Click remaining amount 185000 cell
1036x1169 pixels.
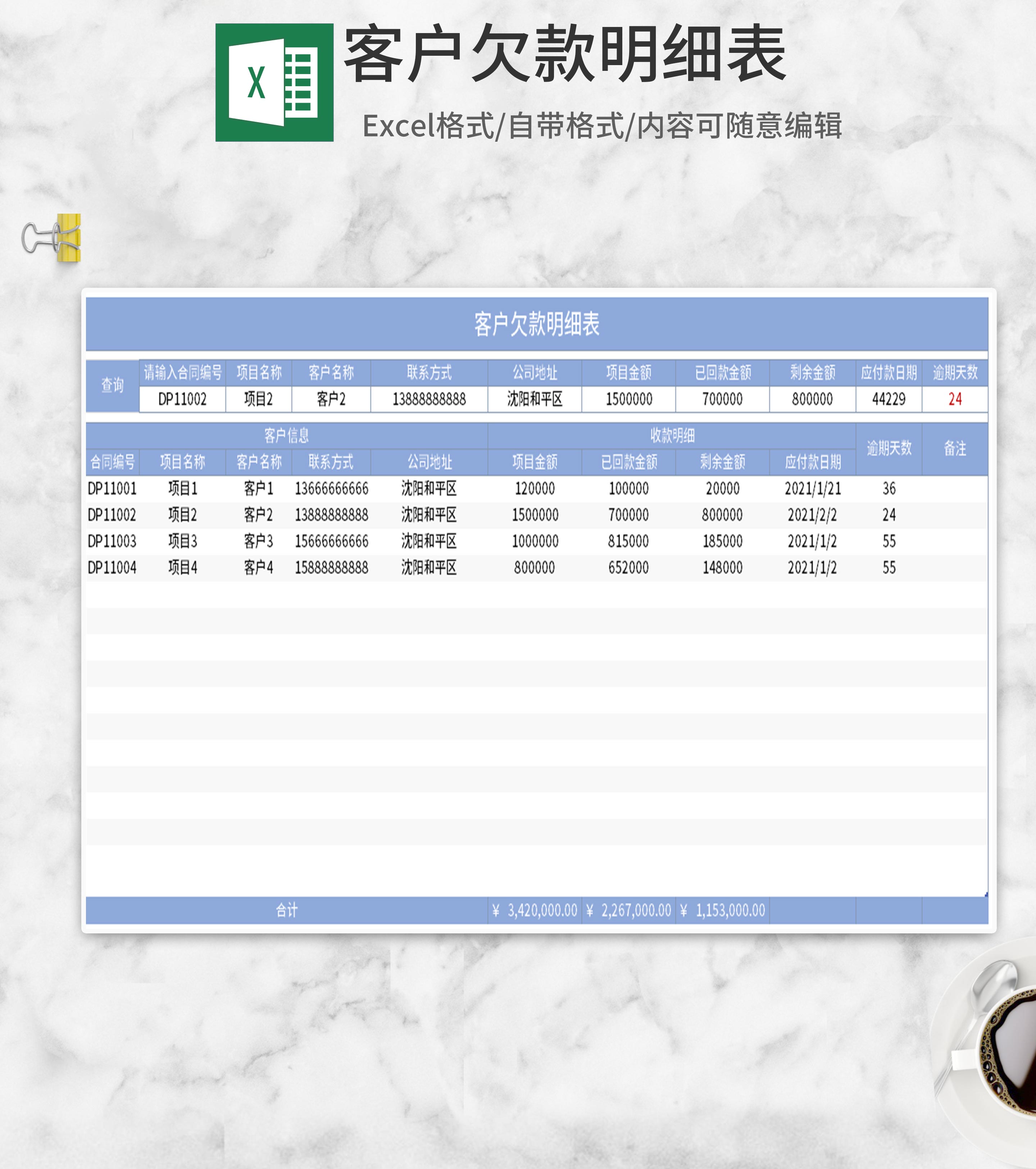tap(723, 541)
